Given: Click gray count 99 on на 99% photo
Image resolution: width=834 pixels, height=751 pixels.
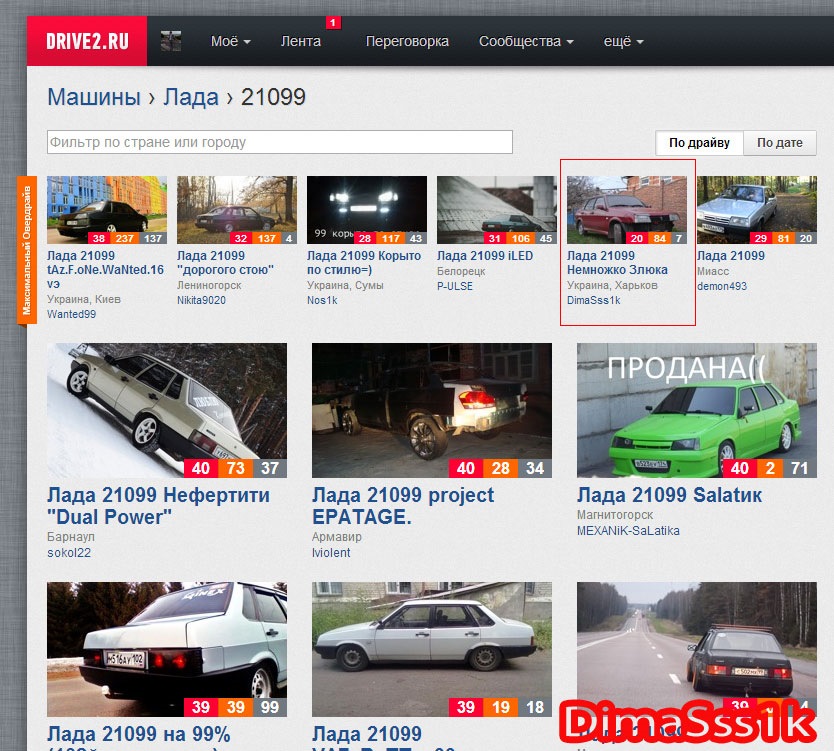Looking at the screenshot, I should pos(270,707).
